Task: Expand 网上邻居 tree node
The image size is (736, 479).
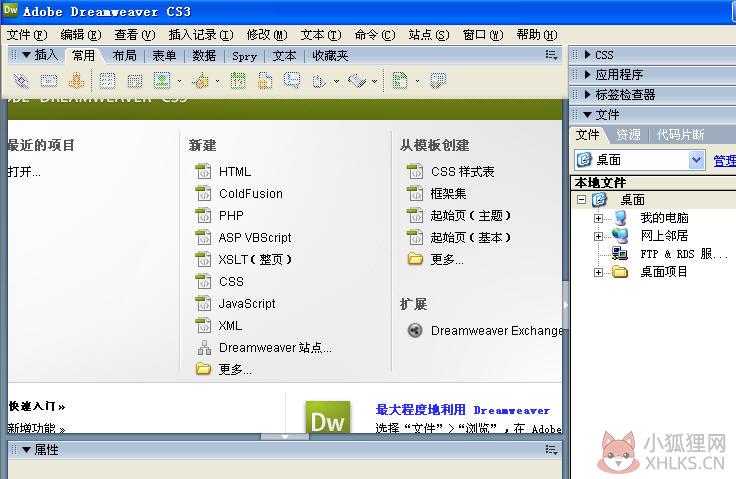Action: tap(598, 236)
